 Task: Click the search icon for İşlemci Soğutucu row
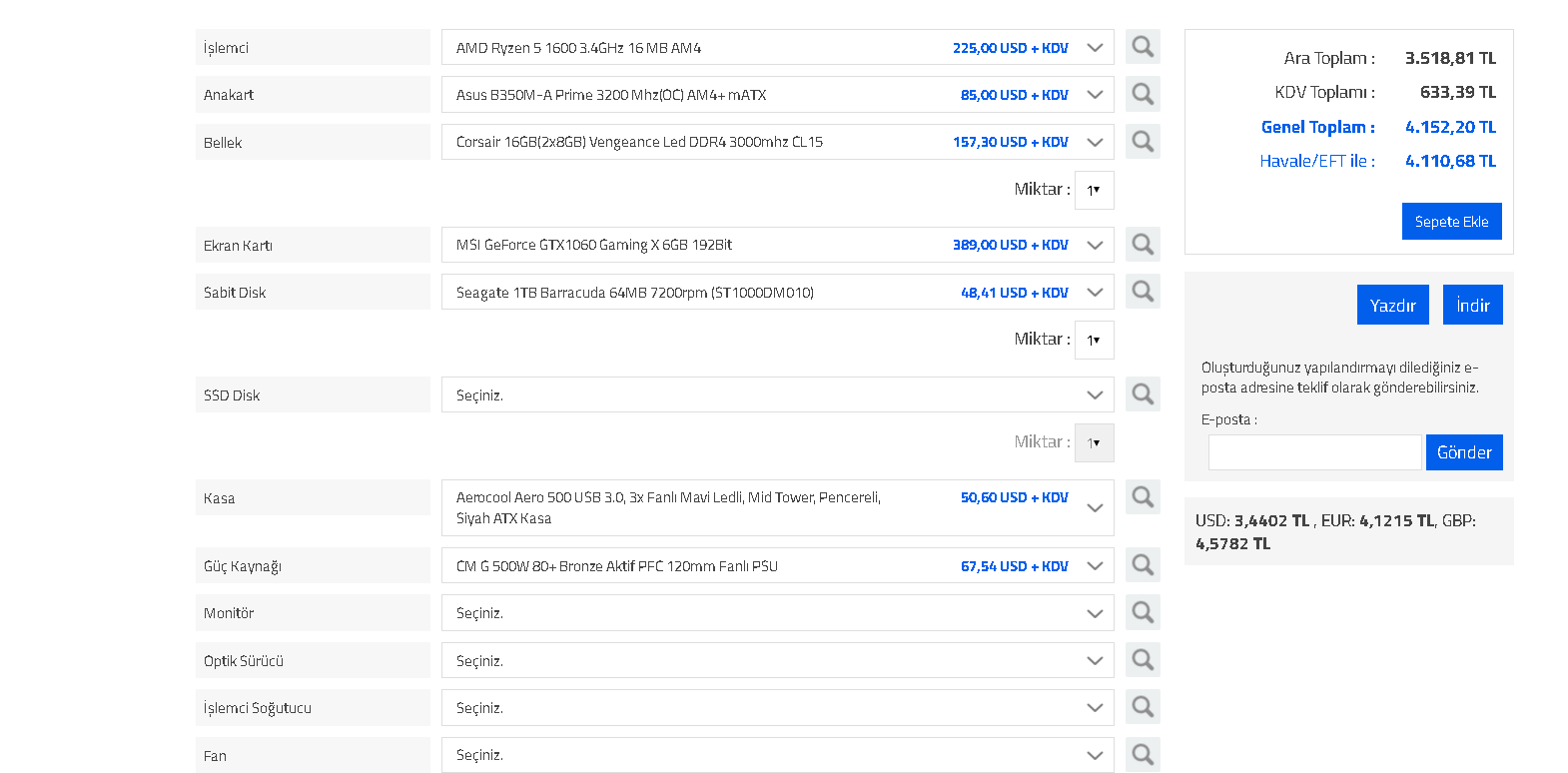coord(1143,706)
